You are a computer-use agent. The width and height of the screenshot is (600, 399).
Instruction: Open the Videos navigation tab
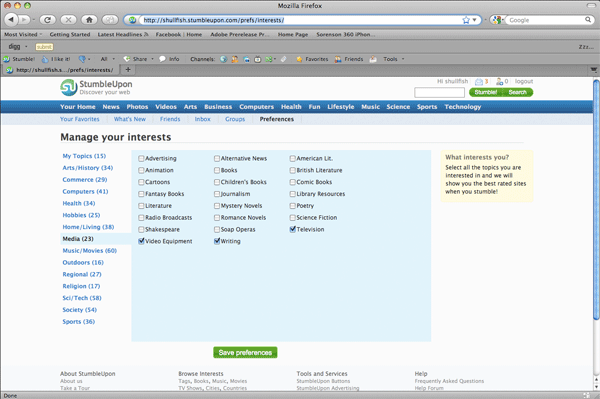click(x=166, y=107)
